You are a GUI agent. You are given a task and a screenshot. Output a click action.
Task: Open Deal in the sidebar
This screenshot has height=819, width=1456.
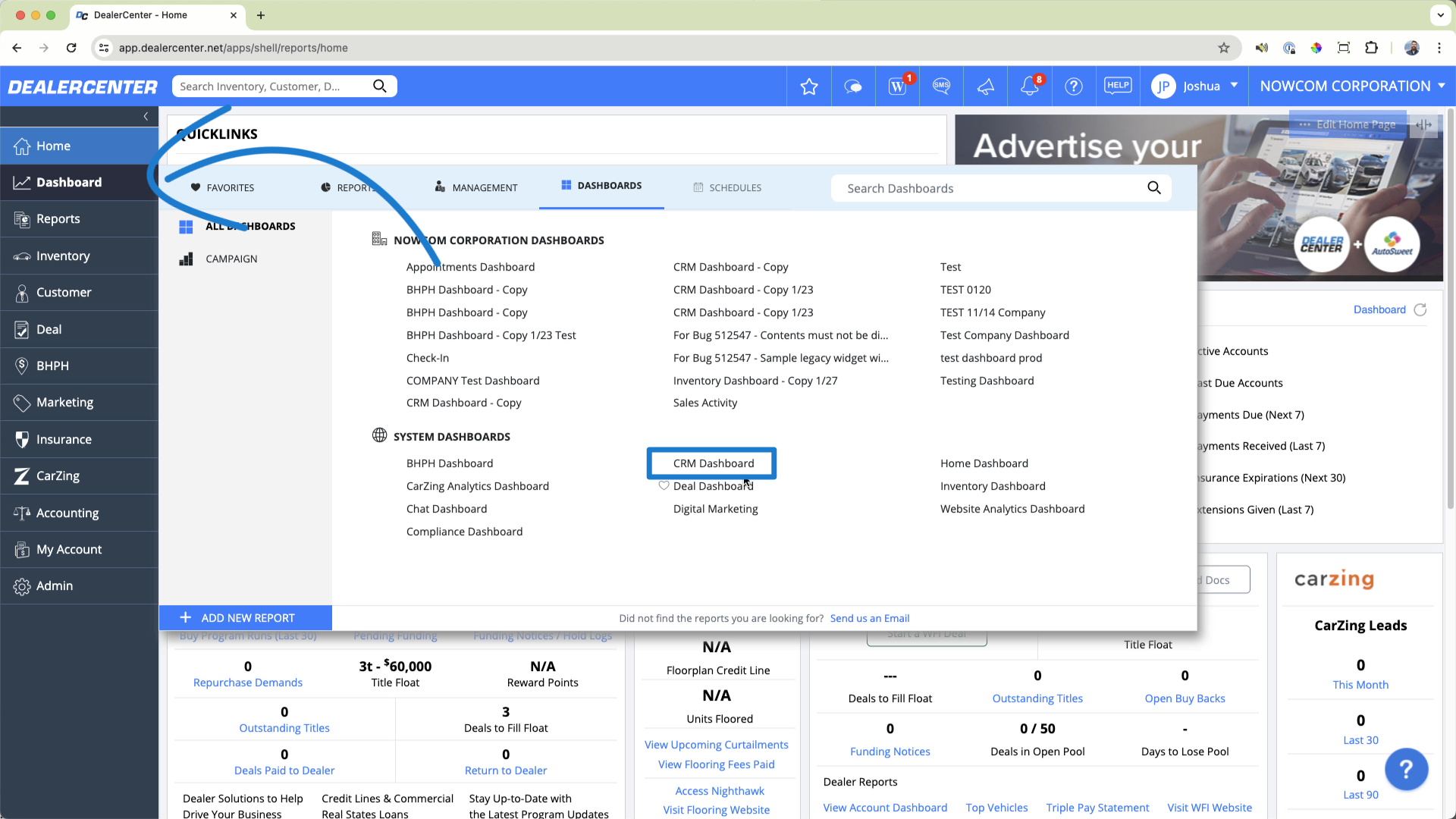[x=80, y=329]
